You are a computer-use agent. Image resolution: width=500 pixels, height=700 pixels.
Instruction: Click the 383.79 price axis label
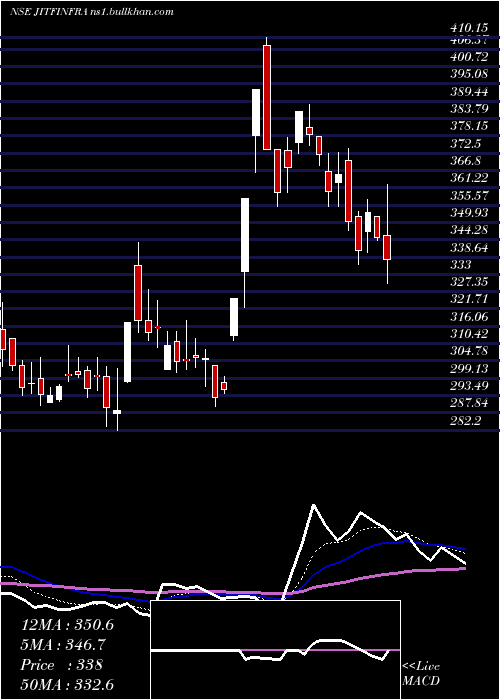469,109
